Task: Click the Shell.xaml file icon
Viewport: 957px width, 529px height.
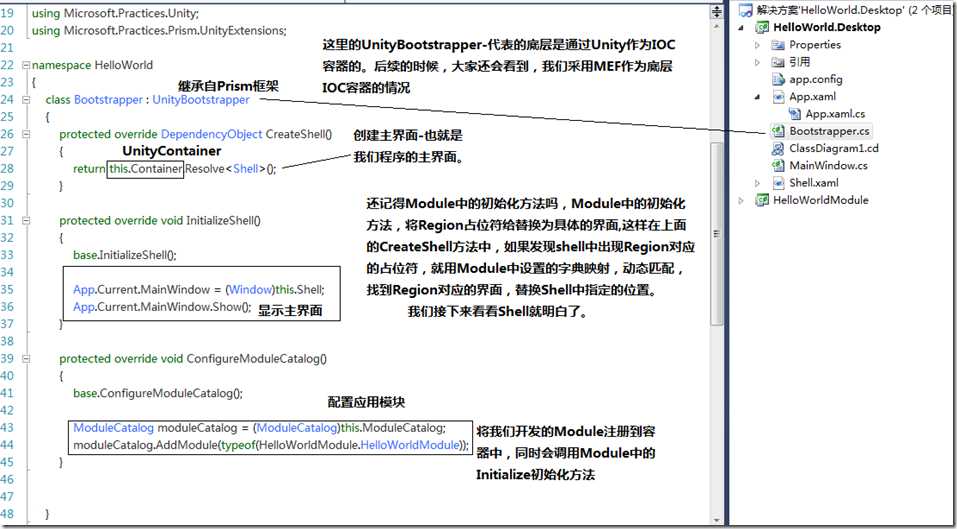Action: [778, 182]
